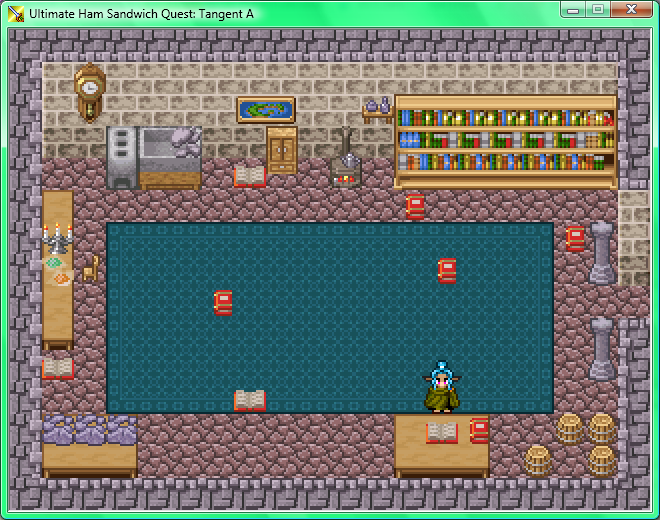The width and height of the screenshot is (660, 520).
Task: Pick the red book left on the carpet
Action: [x=223, y=302]
